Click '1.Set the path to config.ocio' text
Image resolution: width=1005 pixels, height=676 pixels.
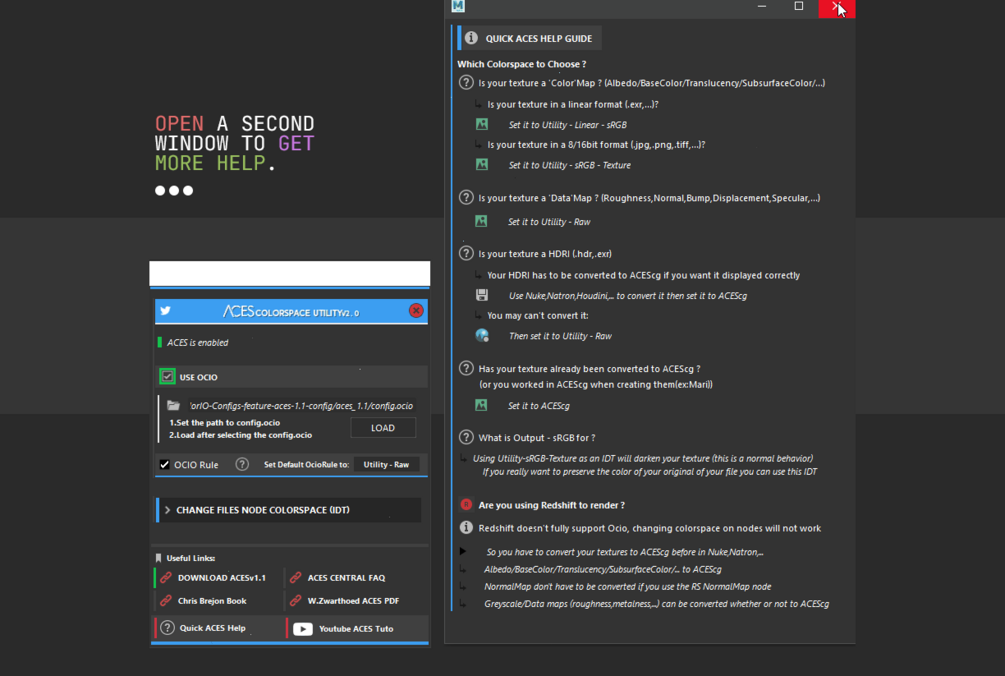(224, 423)
